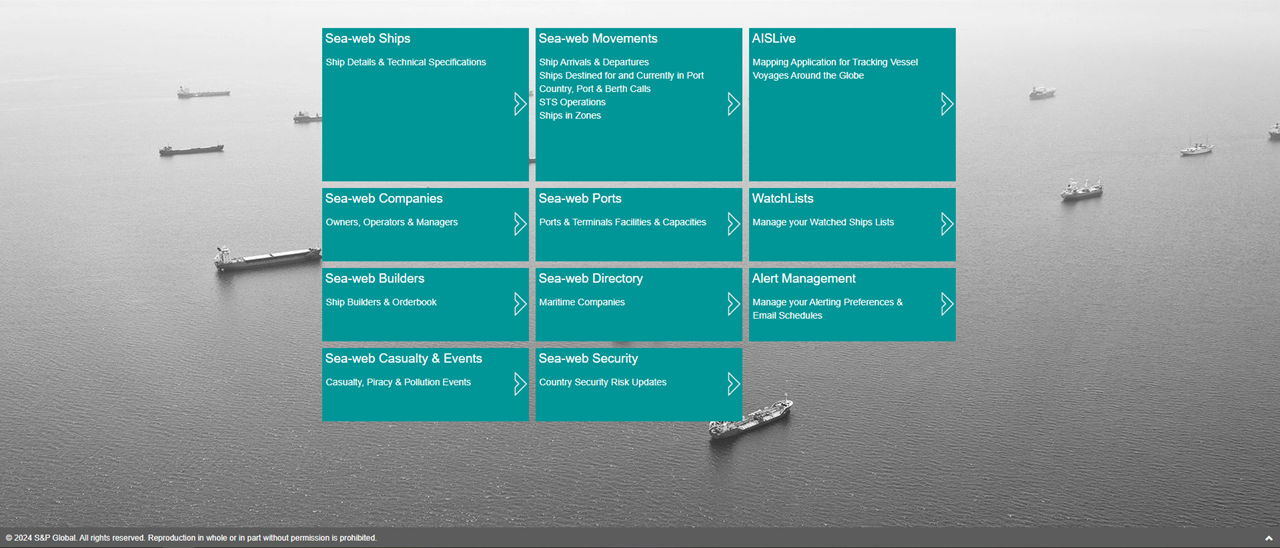Image resolution: width=1280 pixels, height=548 pixels.
Task: Click the arrow icon on Sea-web Casualty & Events tile
Action: [x=520, y=384]
